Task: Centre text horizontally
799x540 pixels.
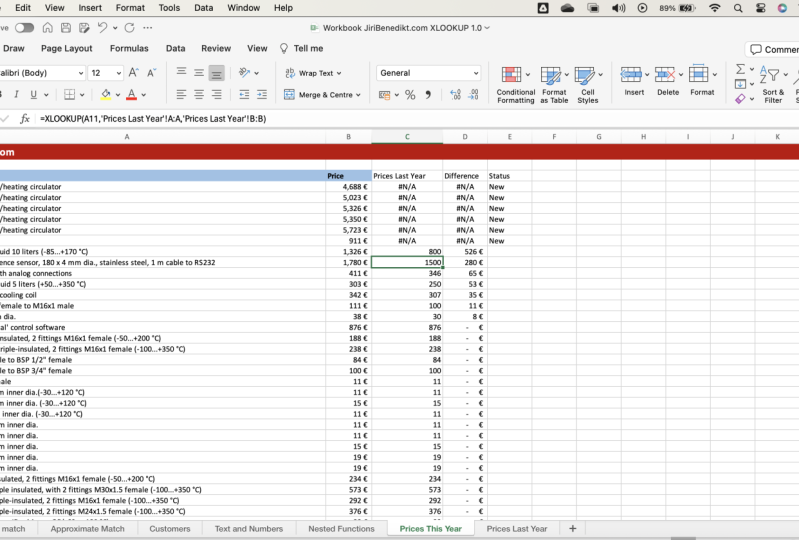Action: 199,94
